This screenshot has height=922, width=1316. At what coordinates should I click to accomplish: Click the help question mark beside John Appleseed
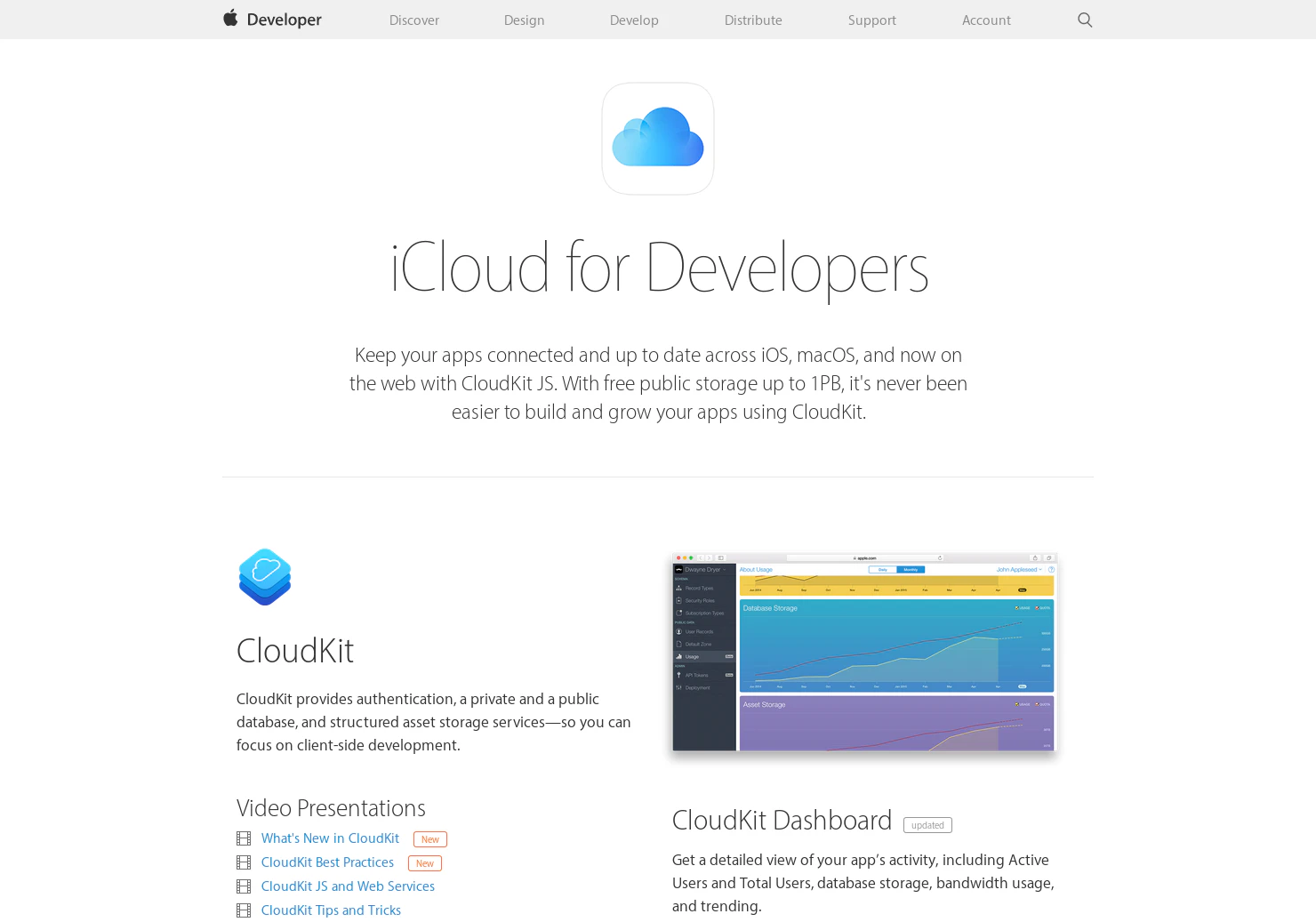click(1050, 570)
